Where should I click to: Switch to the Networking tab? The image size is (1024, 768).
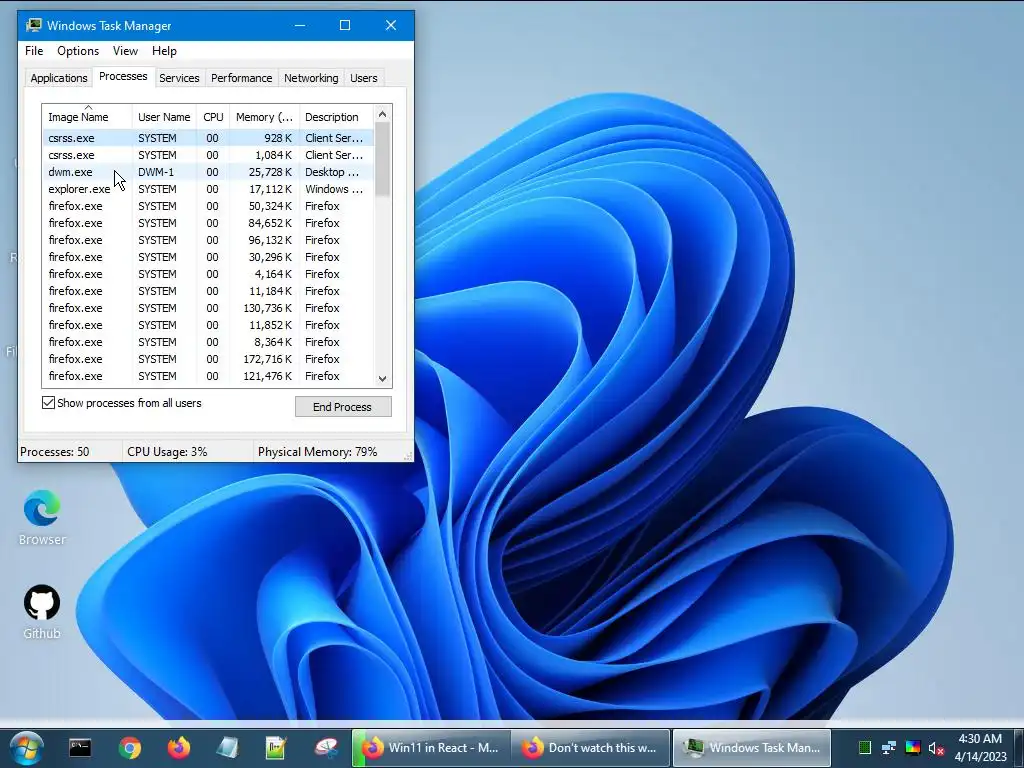[x=311, y=78]
